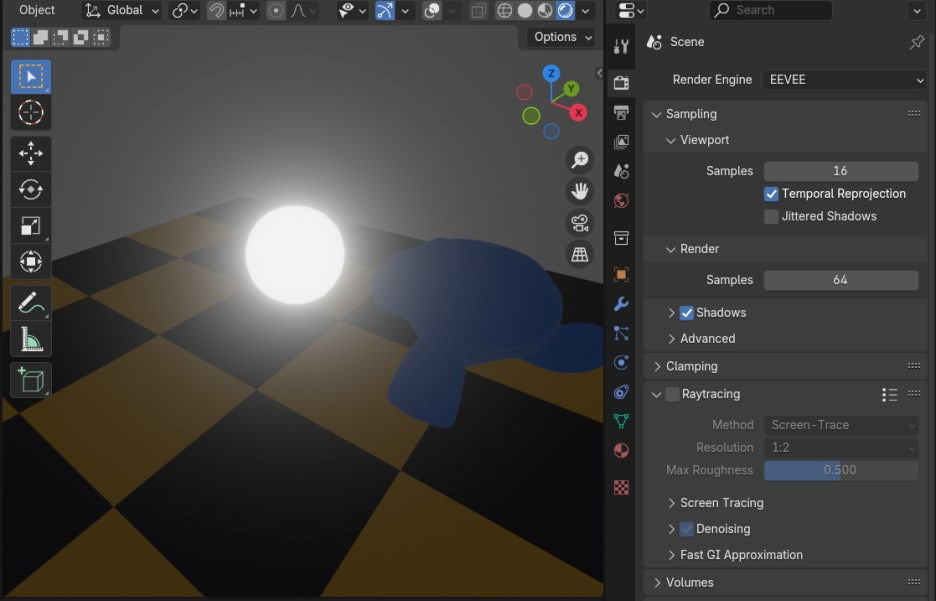Screen dimensions: 936x601
Task: Toggle proportional editing in header
Action: [x=276, y=10]
